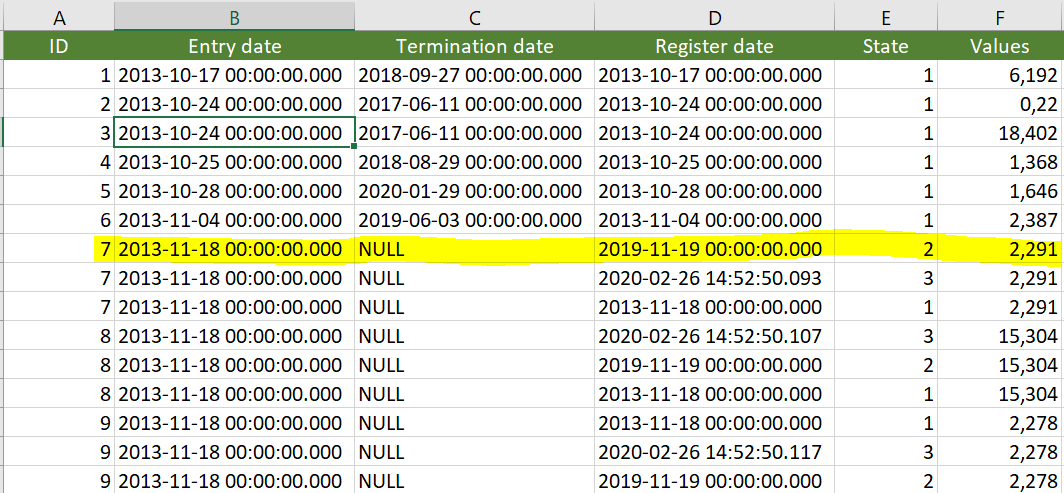Viewport: 1064px width, 493px height.
Task: Select register date 2019-11-19 in ID 8 row
Action: [x=715, y=364]
